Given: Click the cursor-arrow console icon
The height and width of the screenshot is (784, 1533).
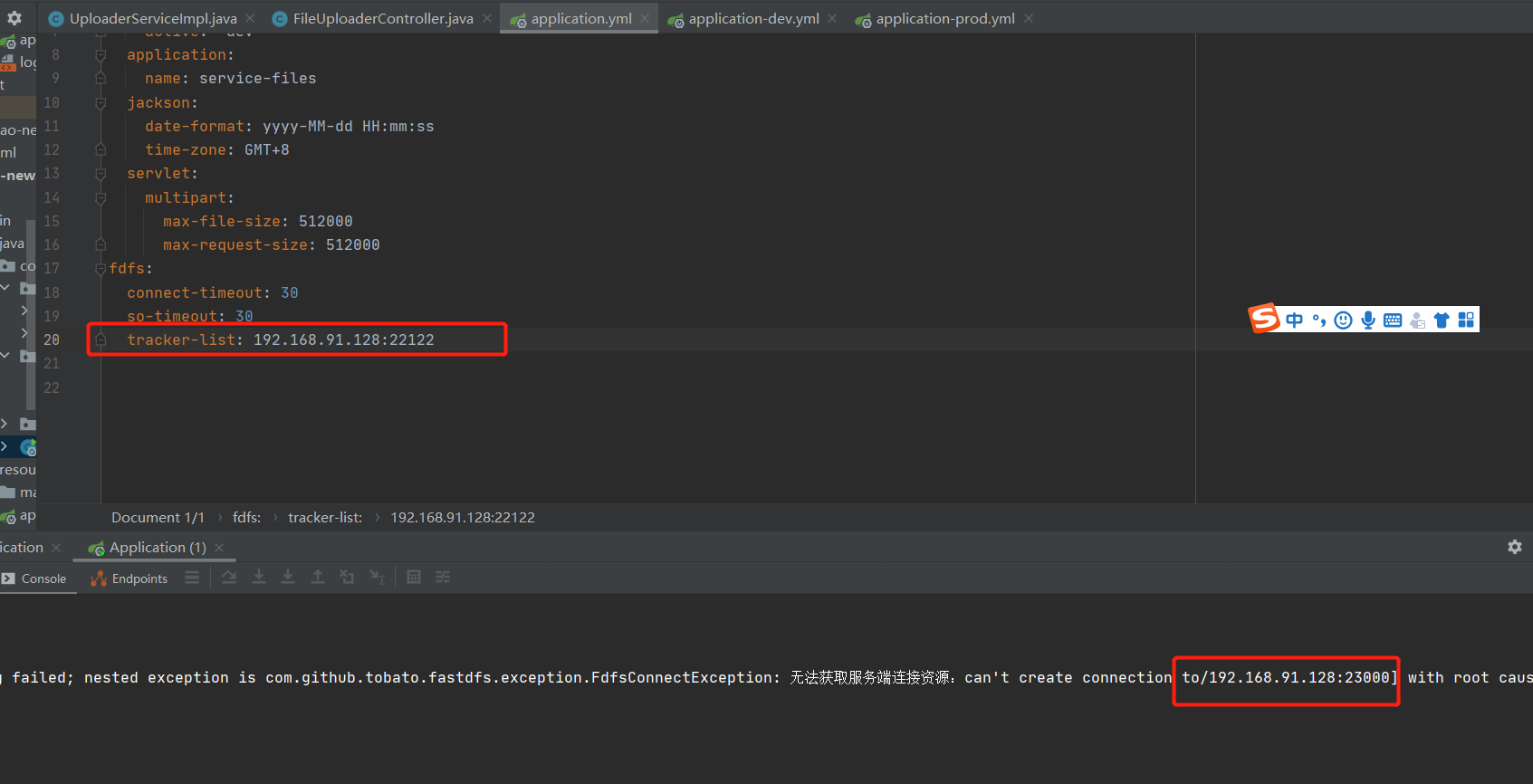Looking at the screenshot, I should 378,578.
